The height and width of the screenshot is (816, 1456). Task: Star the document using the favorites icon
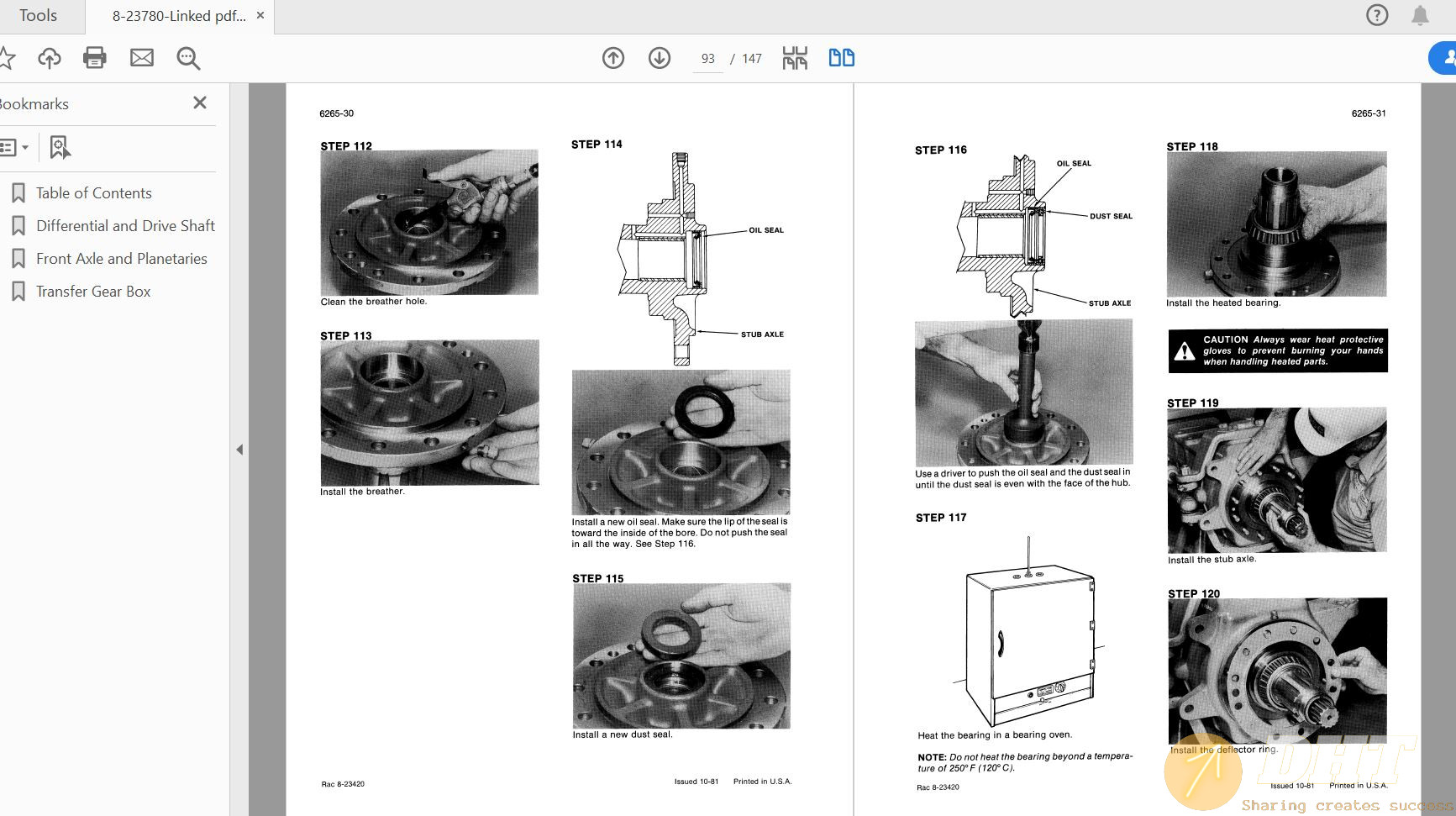[8, 57]
